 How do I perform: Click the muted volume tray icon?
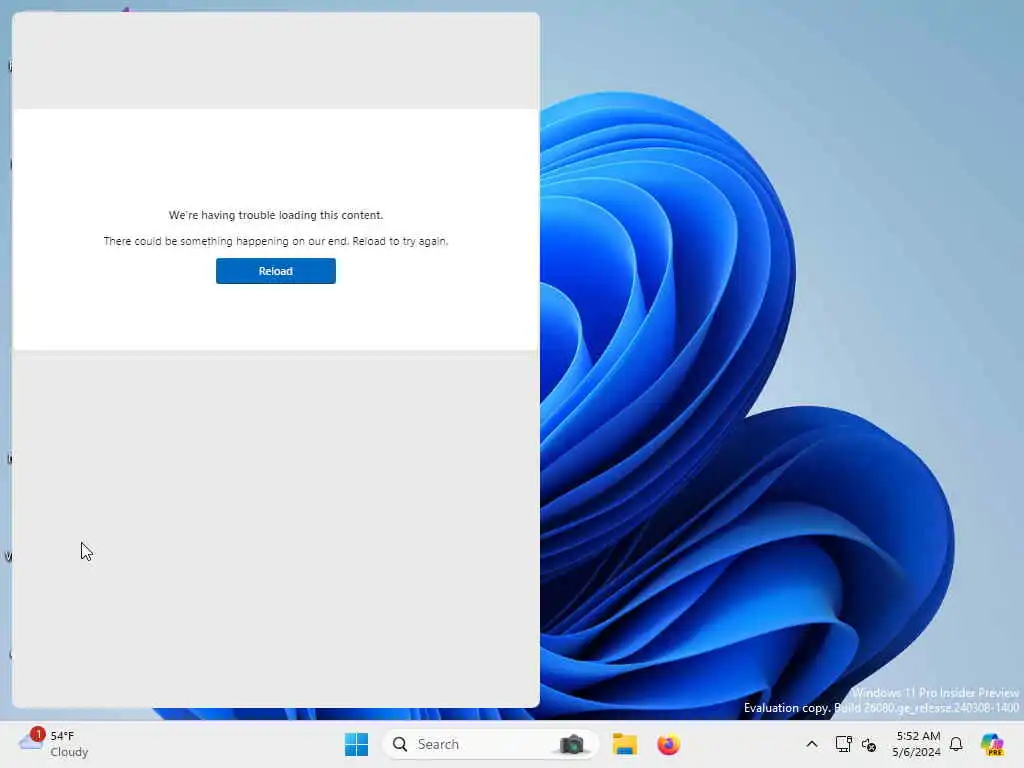pos(869,744)
